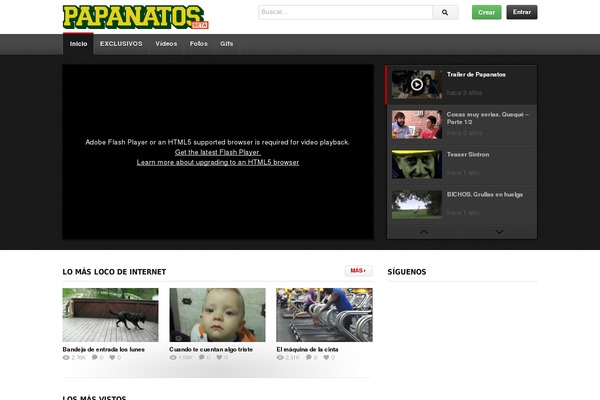
Task: Click the comment icon under El máquina de la cinta
Action: 309,358
